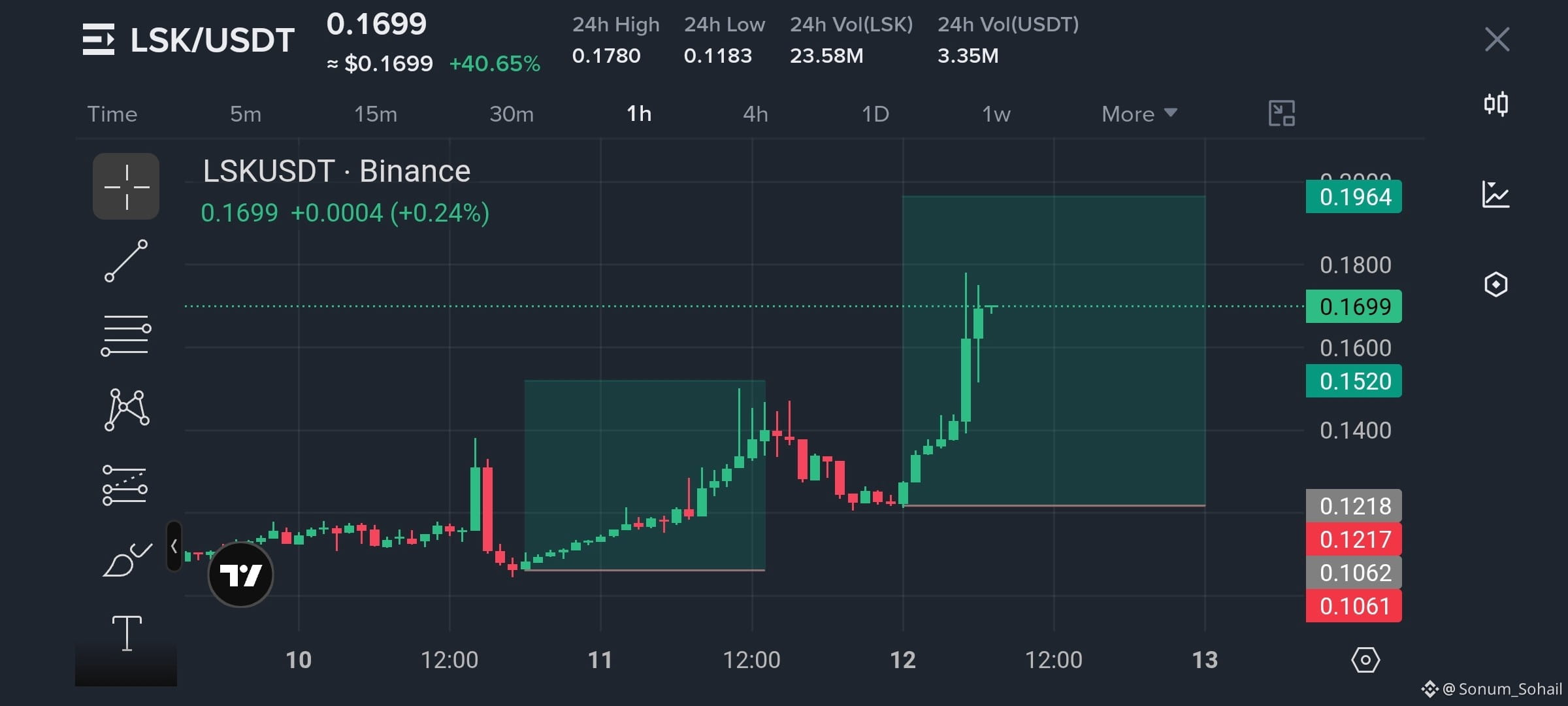This screenshot has width=1568, height=706.
Task: Select the Text annotation tool
Action: (127, 633)
